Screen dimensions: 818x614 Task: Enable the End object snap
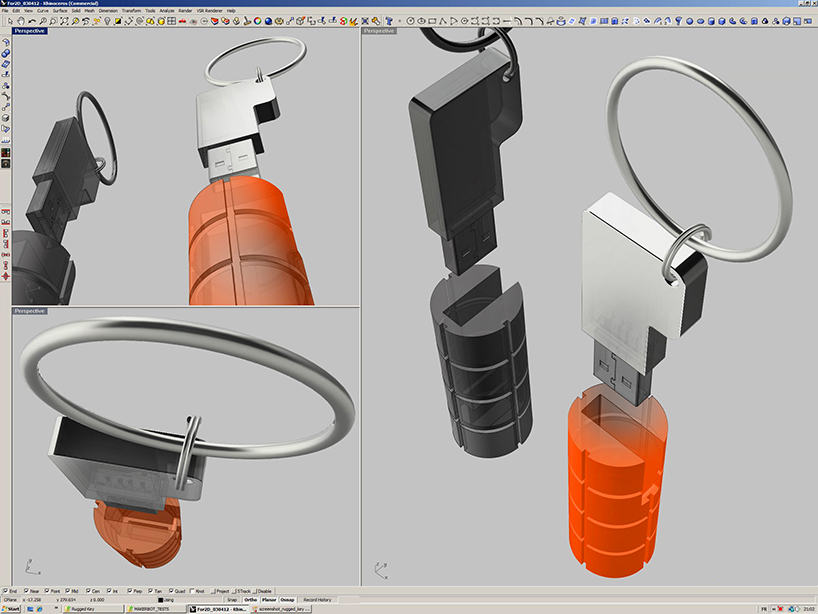(8, 589)
